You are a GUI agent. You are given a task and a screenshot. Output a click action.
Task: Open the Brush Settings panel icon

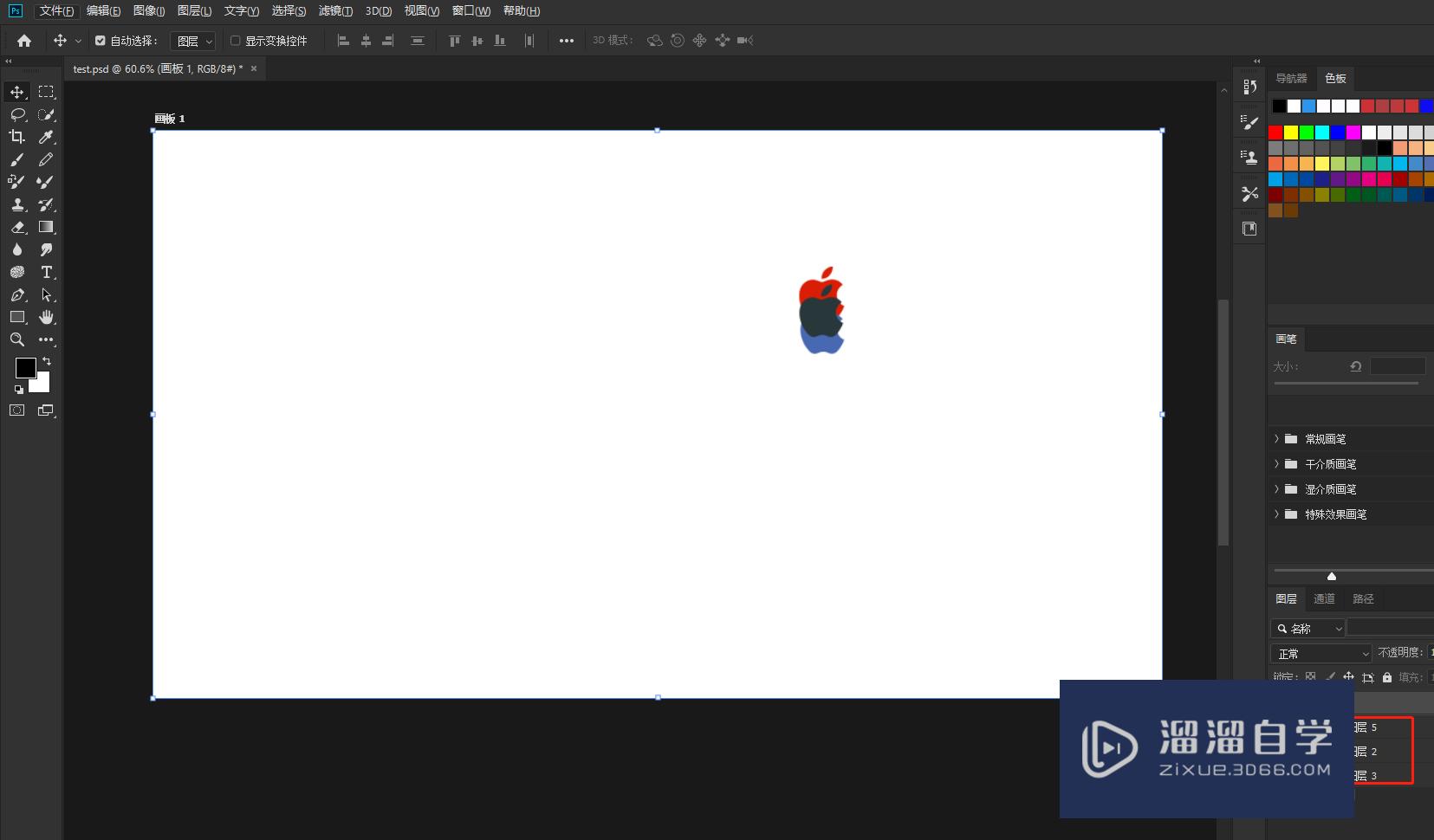1249,123
